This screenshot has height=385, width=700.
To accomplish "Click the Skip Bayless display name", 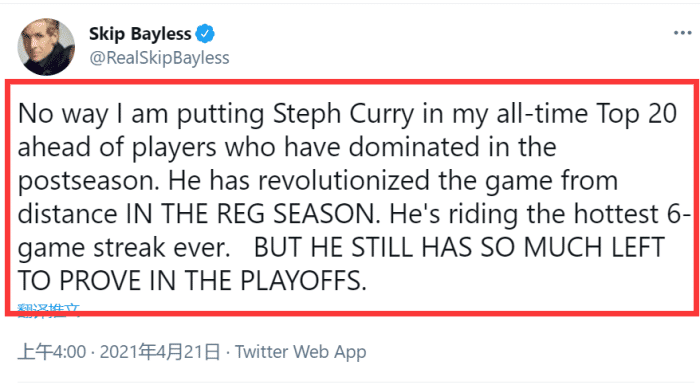I will coord(140,34).
